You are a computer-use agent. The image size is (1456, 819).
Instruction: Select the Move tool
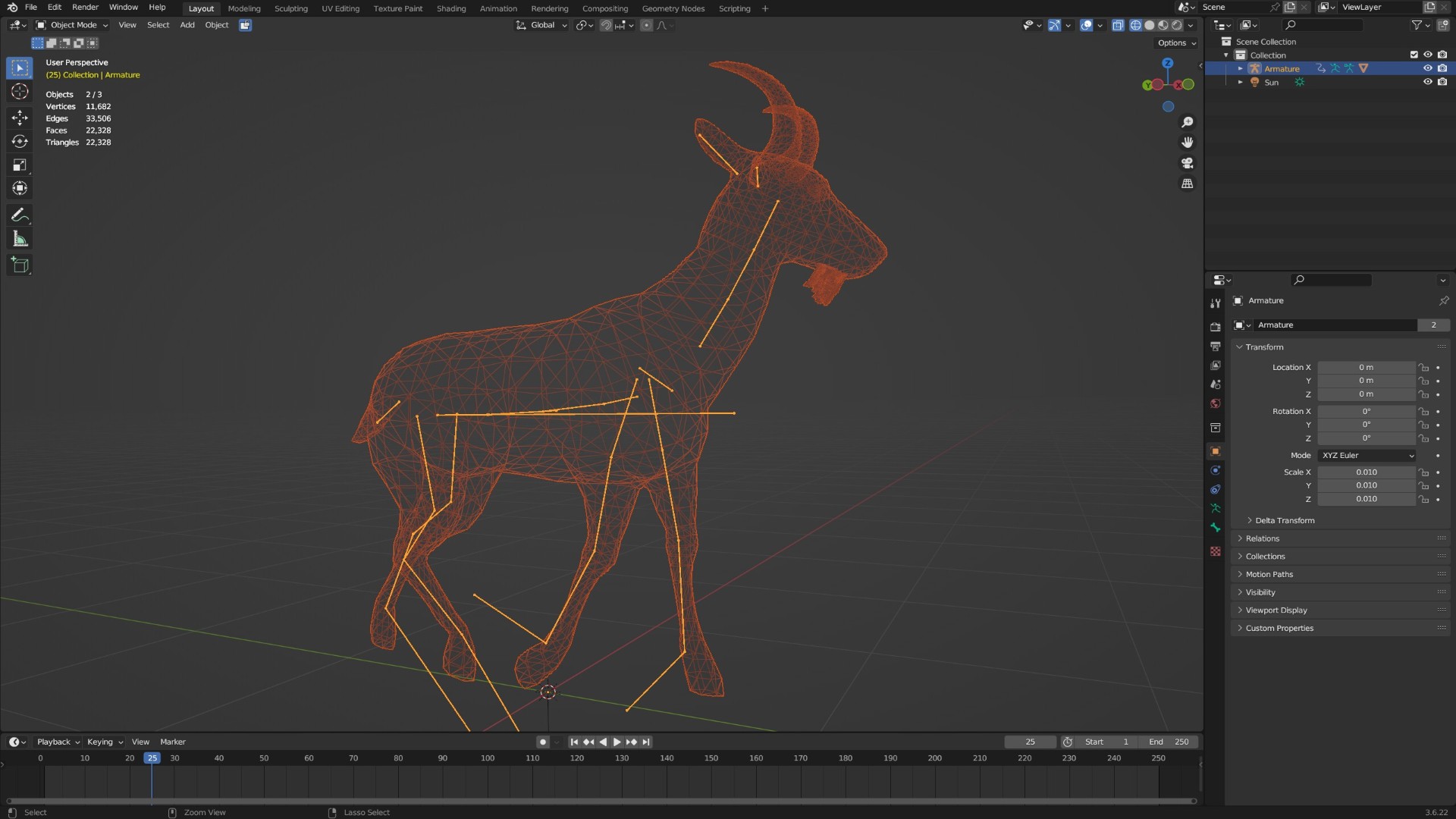point(20,117)
